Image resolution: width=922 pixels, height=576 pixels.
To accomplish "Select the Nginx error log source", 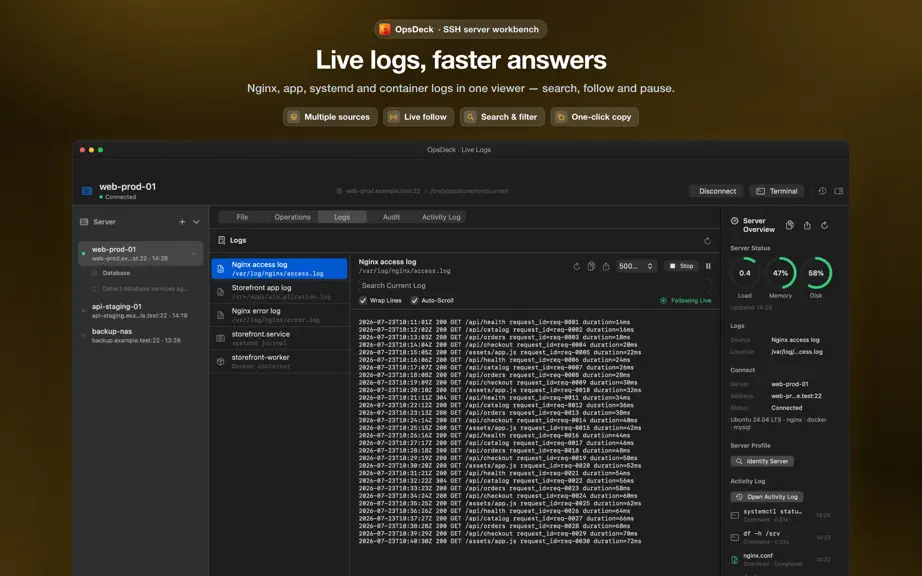I will (x=279, y=315).
